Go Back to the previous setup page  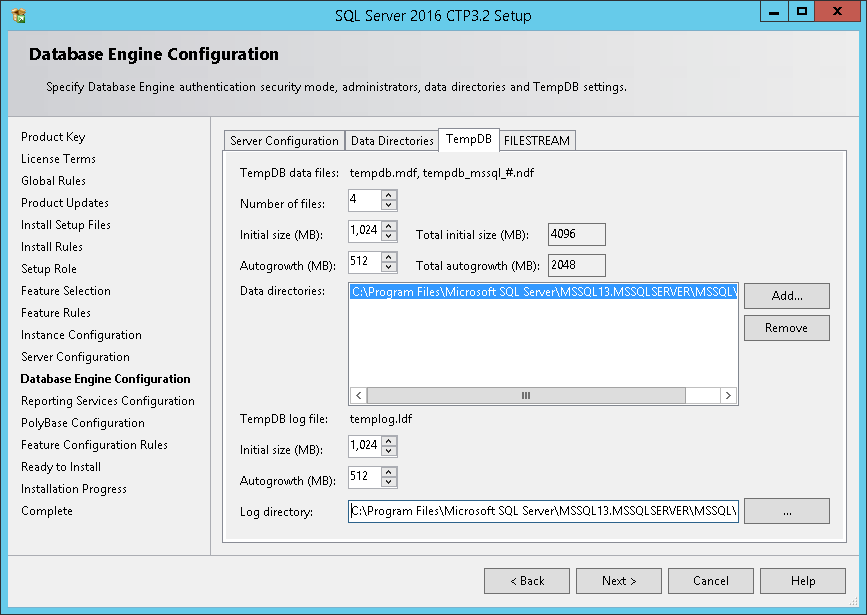coord(527,581)
